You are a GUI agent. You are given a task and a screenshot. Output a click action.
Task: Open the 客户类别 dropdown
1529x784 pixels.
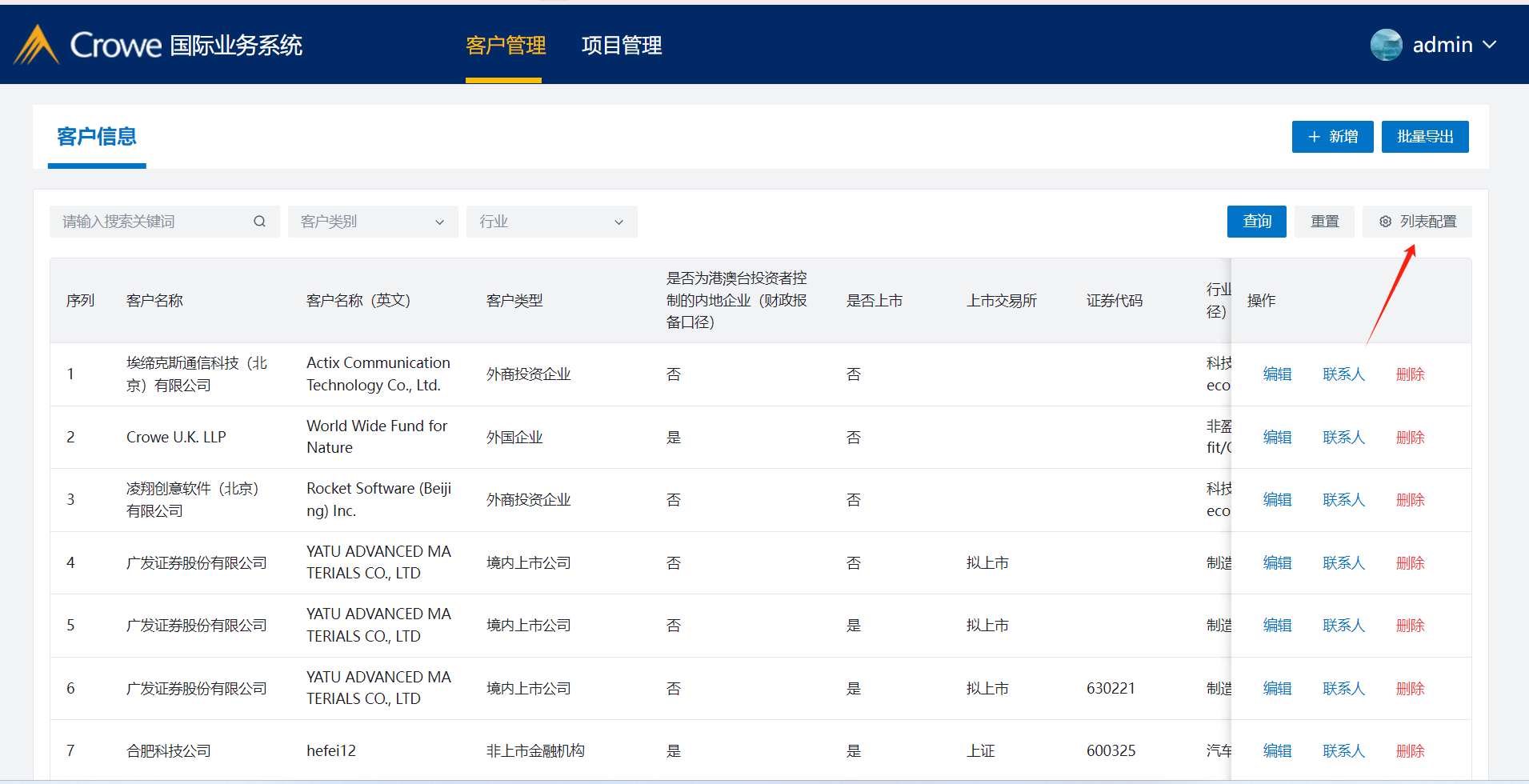pyautogui.click(x=372, y=222)
